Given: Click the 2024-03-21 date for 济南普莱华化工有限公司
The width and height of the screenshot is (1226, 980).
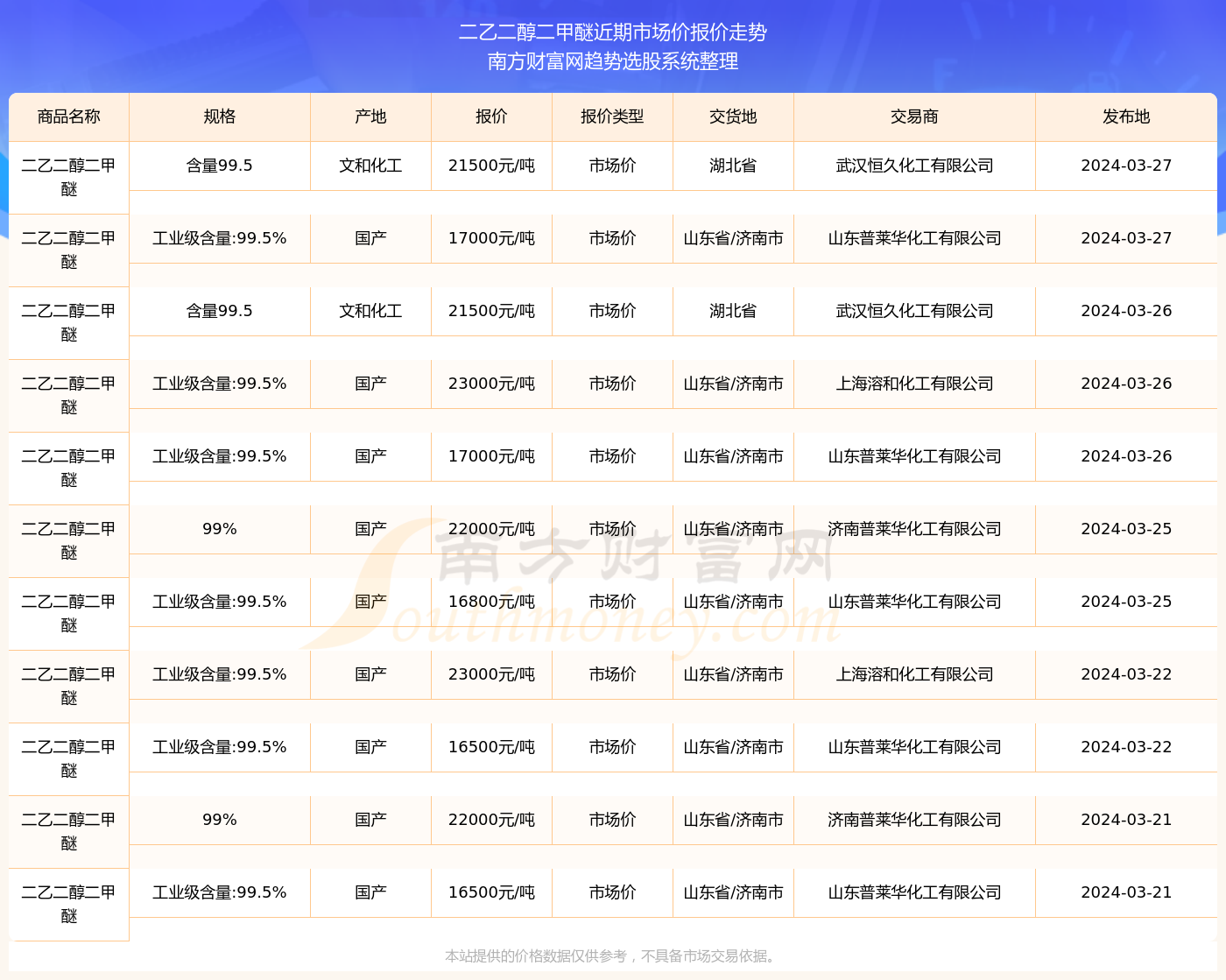Looking at the screenshot, I should (1126, 820).
